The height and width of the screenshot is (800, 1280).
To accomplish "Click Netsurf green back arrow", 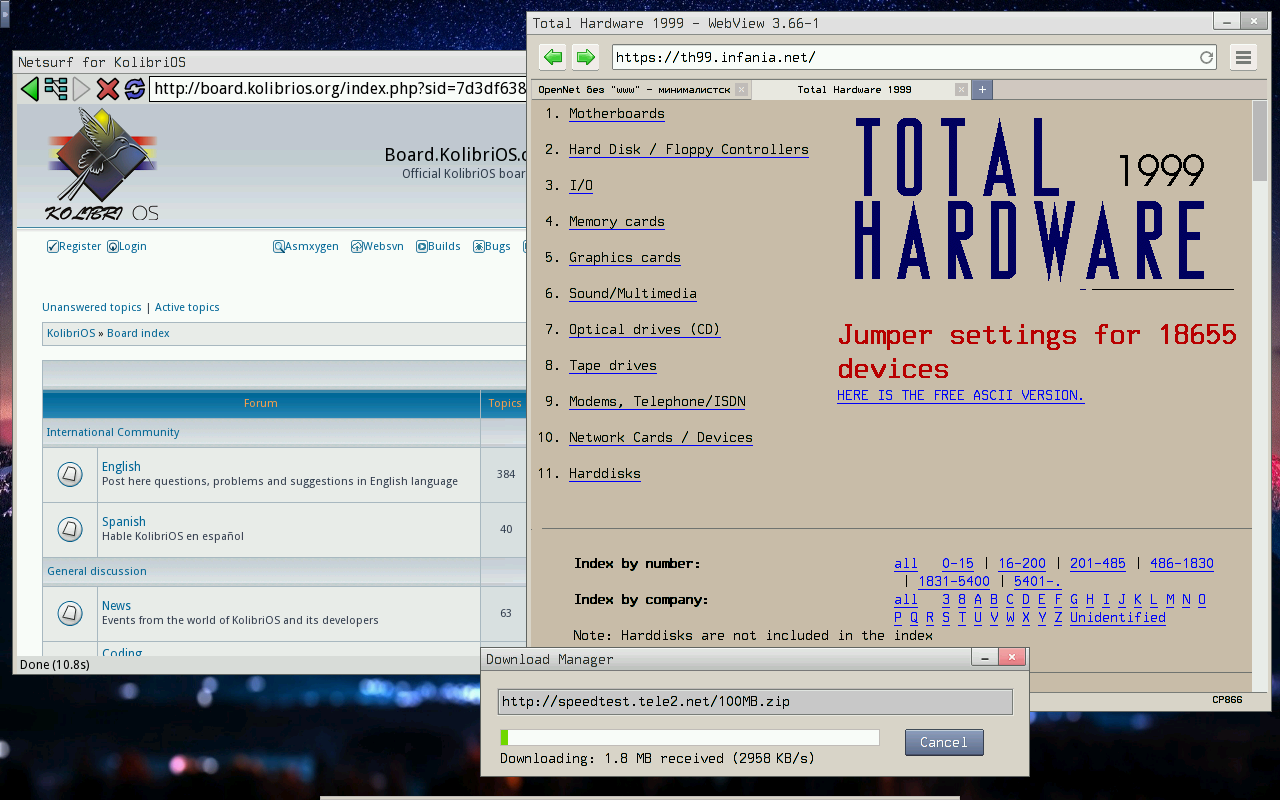I will pyautogui.click(x=30, y=90).
